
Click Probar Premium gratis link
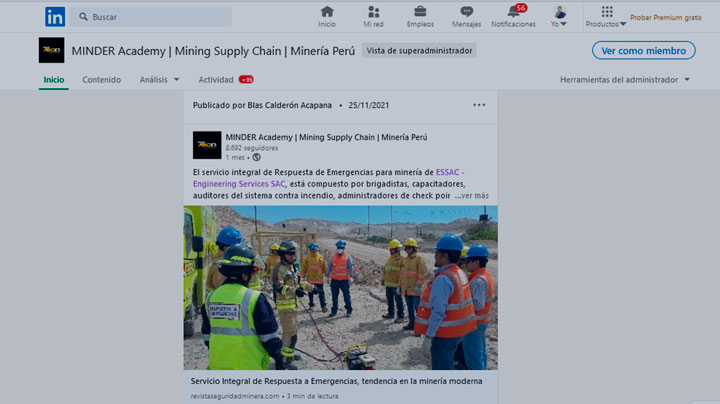[x=665, y=18]
